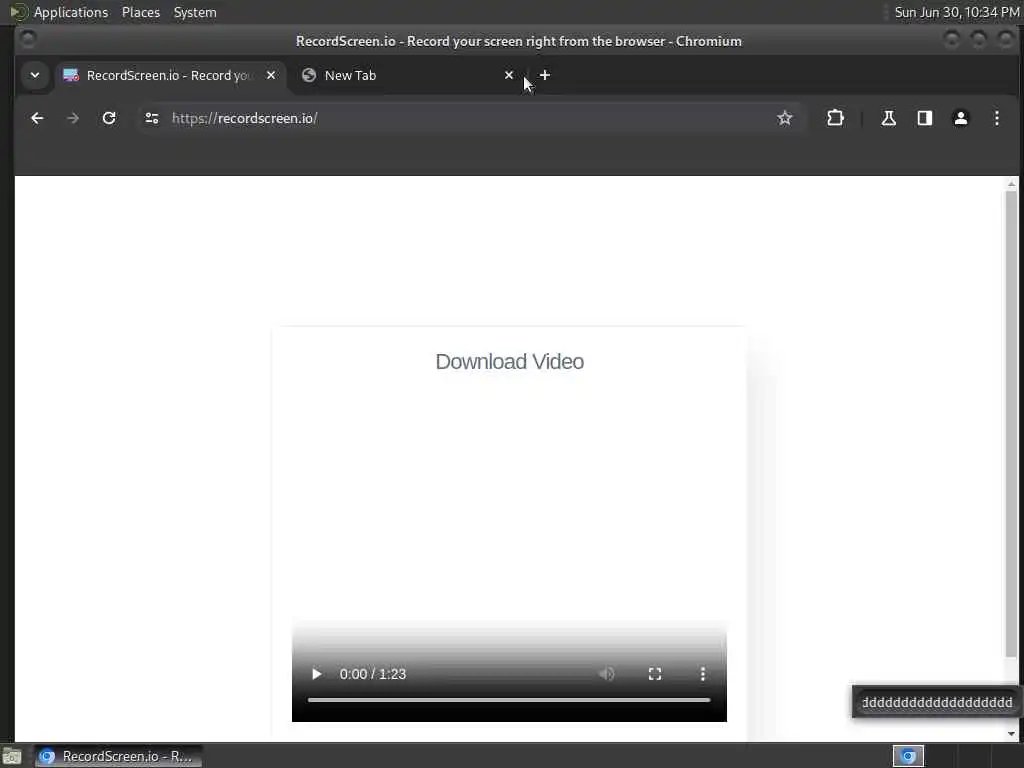Expand the tab search dropdown arrow

(35, 75)
